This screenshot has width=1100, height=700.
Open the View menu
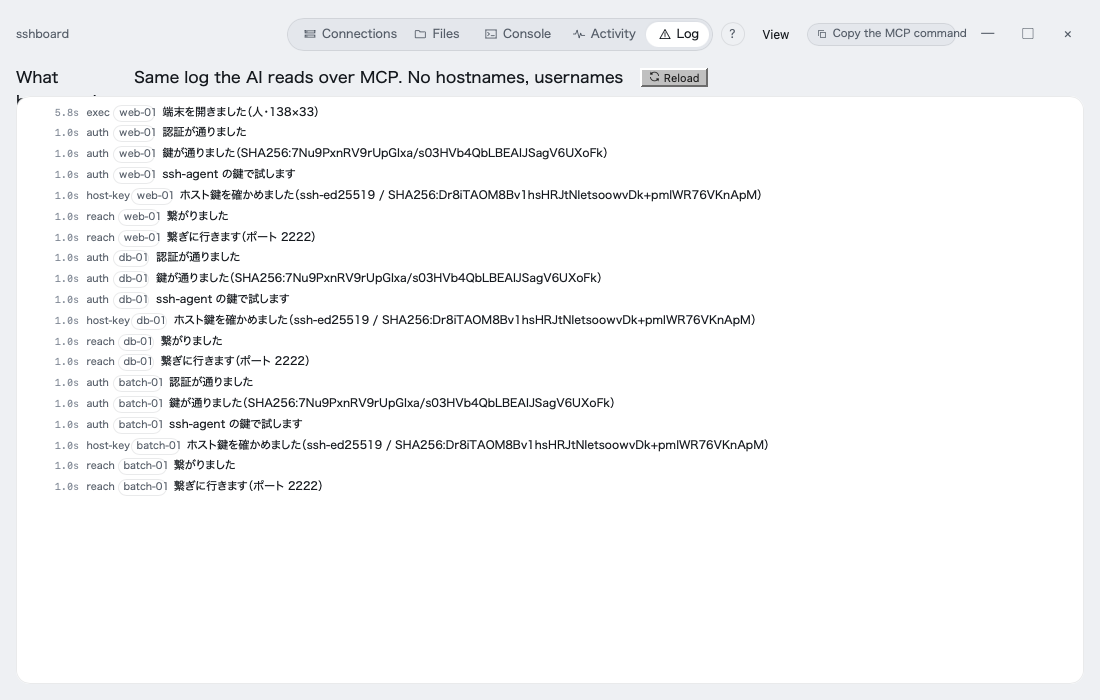pyautogui.click(x=775, y=34)
